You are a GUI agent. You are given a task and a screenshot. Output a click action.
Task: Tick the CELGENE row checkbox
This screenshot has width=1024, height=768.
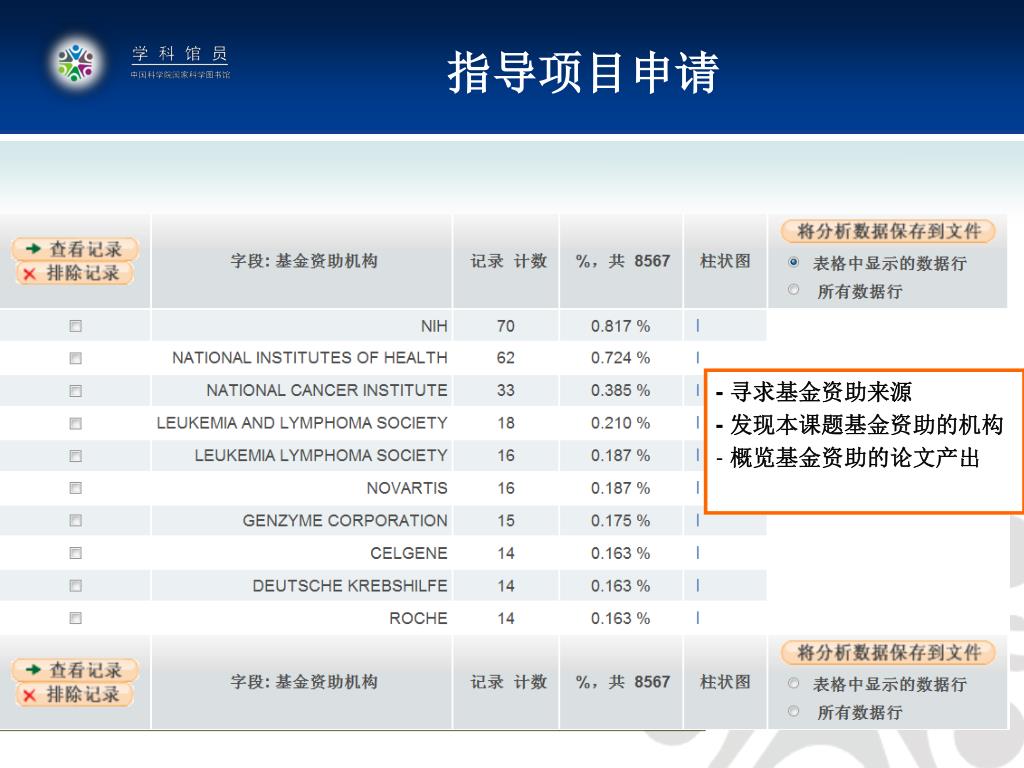(x=76, y=553)
